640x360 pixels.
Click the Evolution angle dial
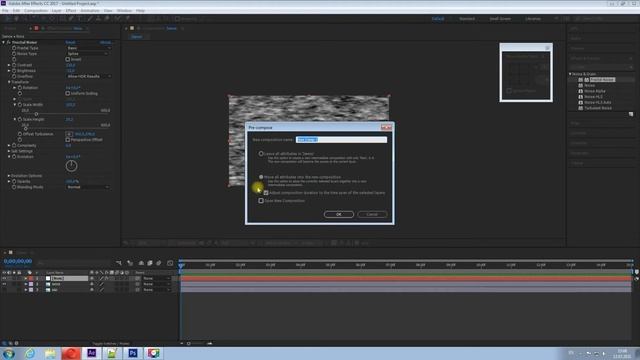click(x=71, y=166)
